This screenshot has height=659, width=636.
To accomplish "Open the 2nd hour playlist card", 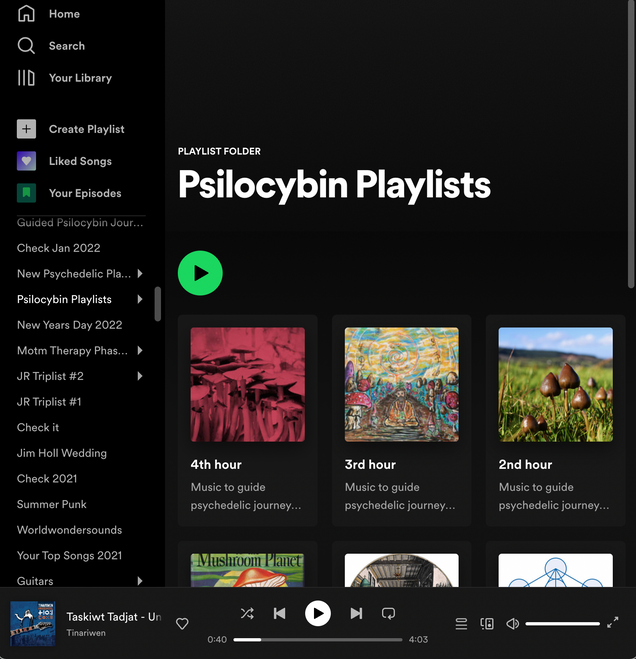I will [556, 420].
